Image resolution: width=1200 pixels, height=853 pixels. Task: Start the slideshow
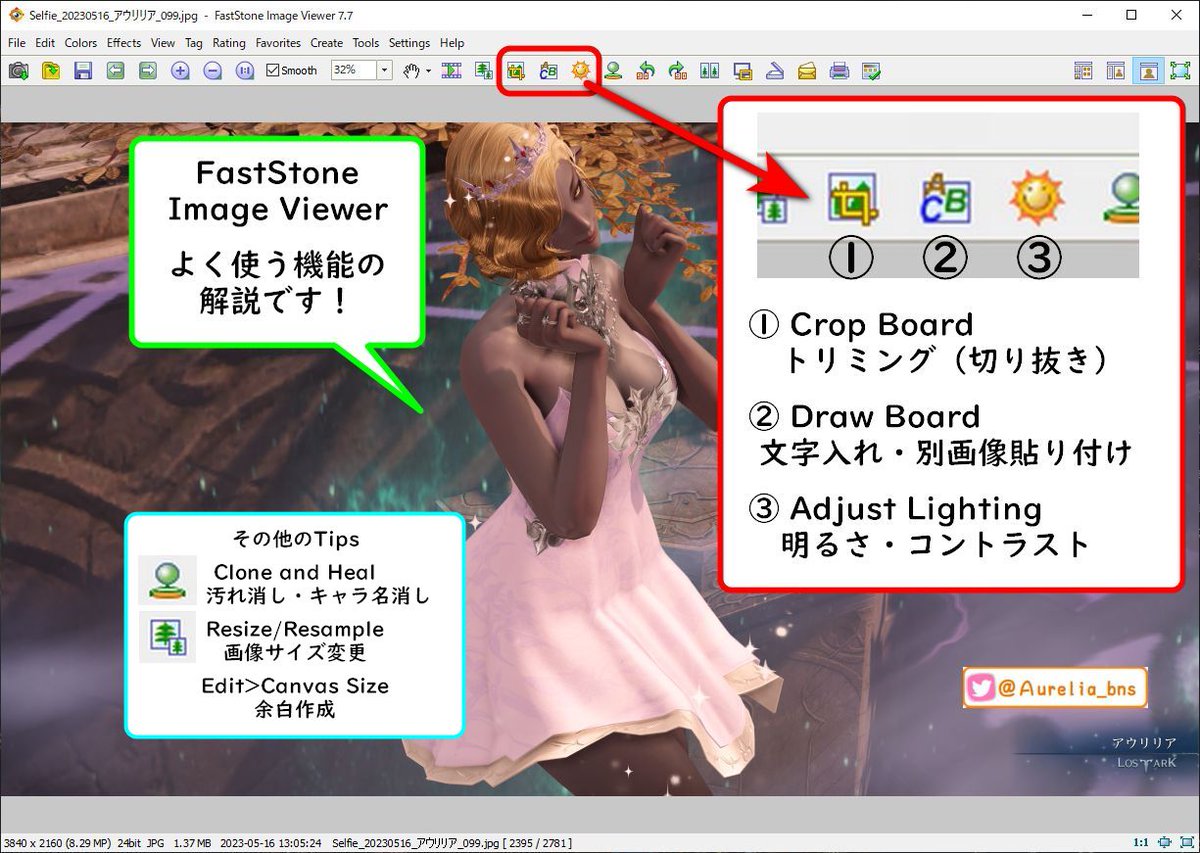(x=451, y=70)
